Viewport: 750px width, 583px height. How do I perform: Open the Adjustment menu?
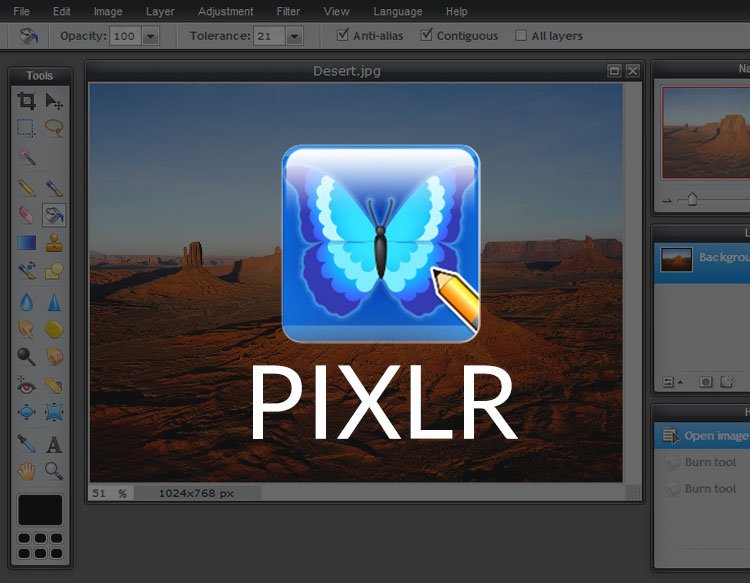(x=225, y=11)
